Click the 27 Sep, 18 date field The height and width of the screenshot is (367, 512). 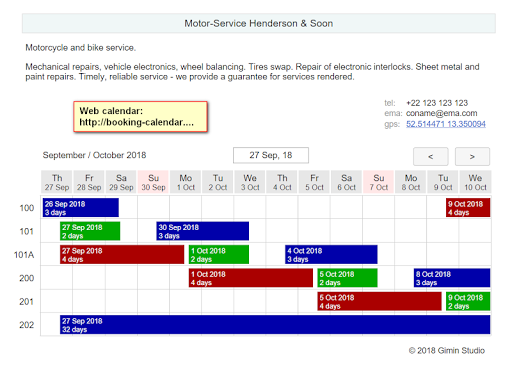(271, 155)
